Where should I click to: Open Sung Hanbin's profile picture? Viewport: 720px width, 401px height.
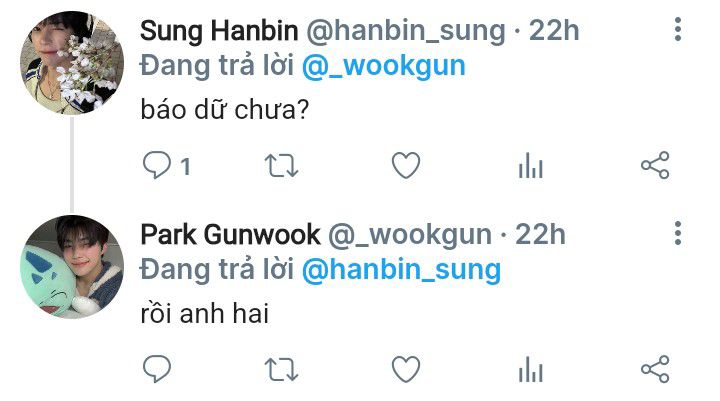[x=72, y=62]
